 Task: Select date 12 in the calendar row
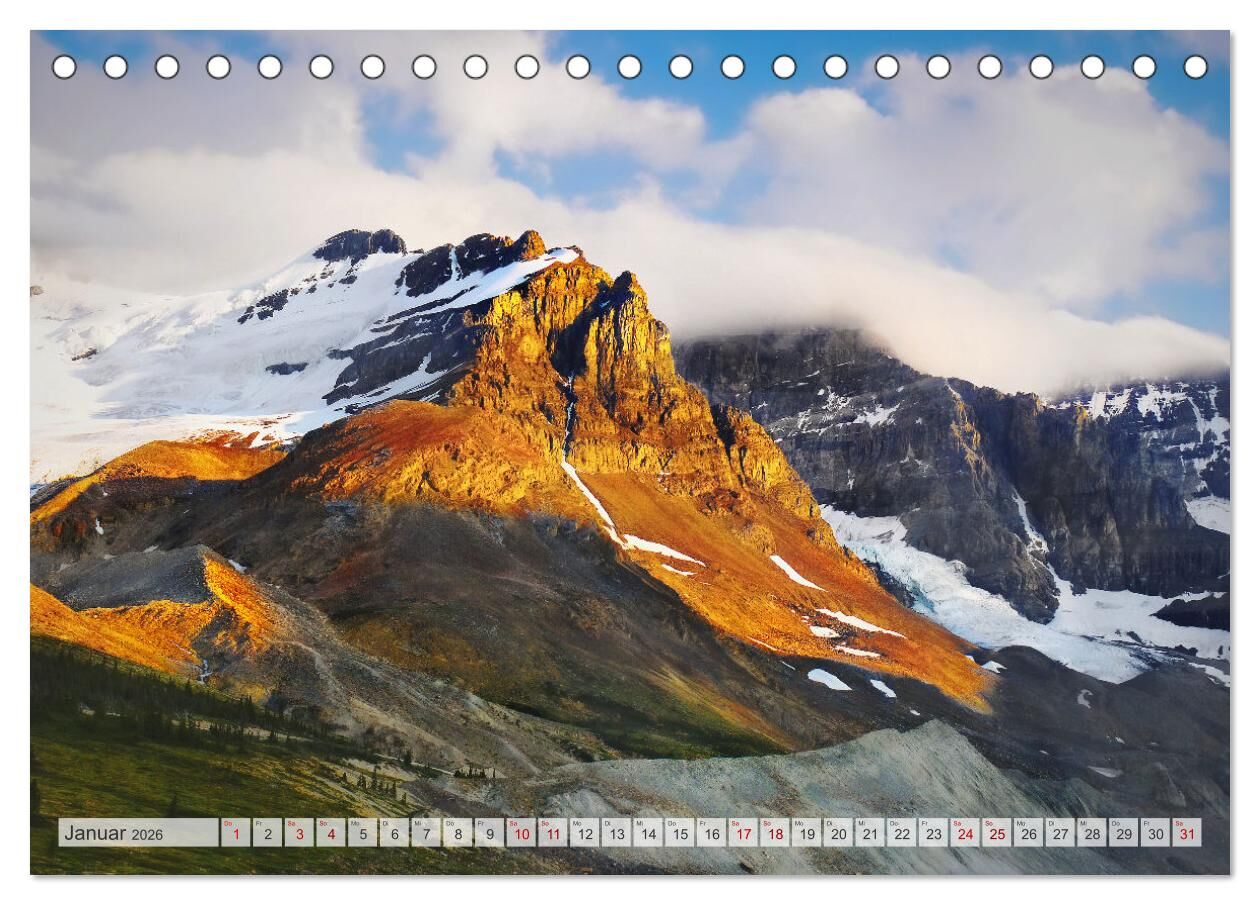pyautogui.click(x=585, y=833)
